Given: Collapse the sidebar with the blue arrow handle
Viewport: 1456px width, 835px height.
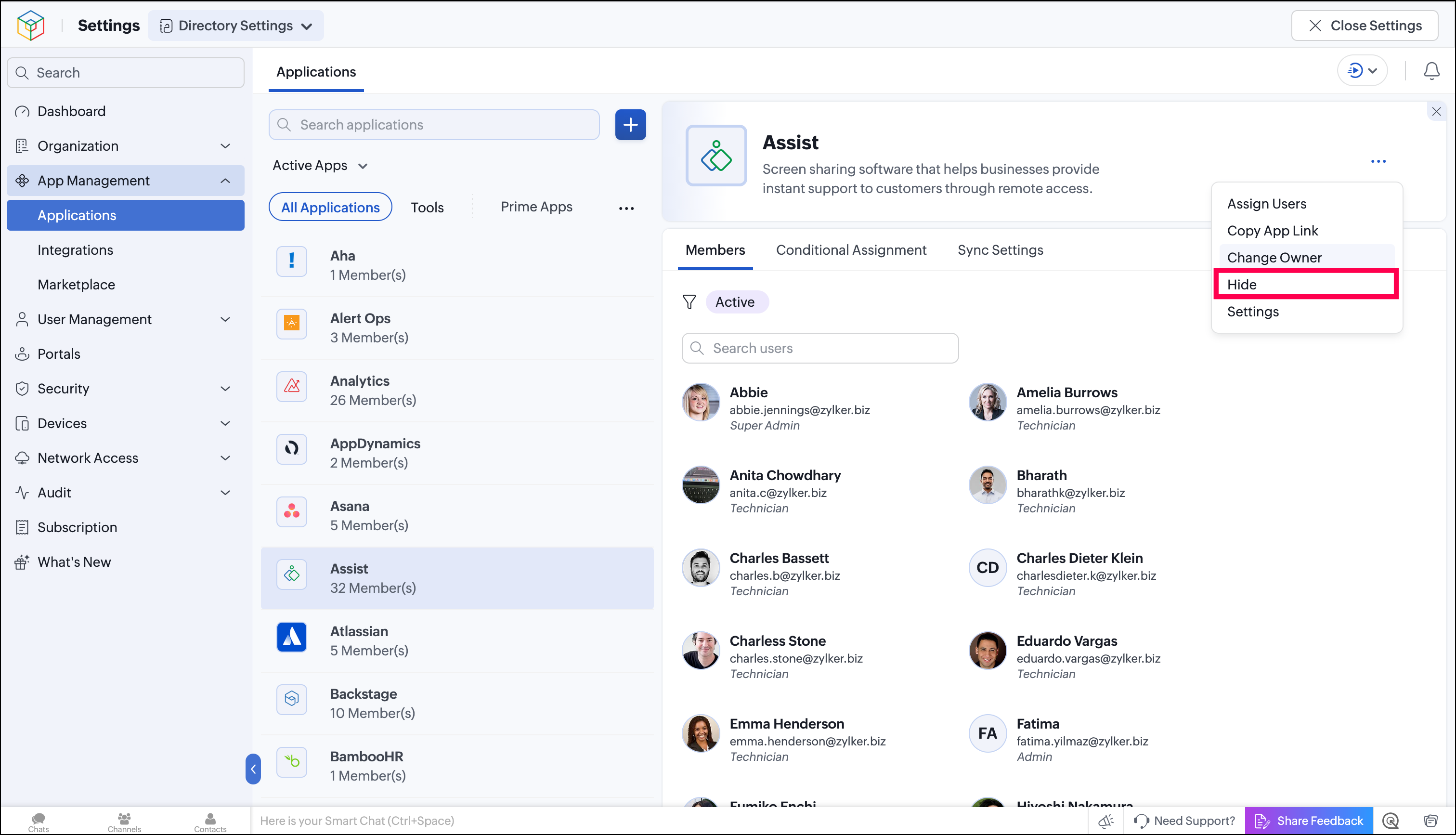Looking at the screenshot, I should click(x=253, y=769).
